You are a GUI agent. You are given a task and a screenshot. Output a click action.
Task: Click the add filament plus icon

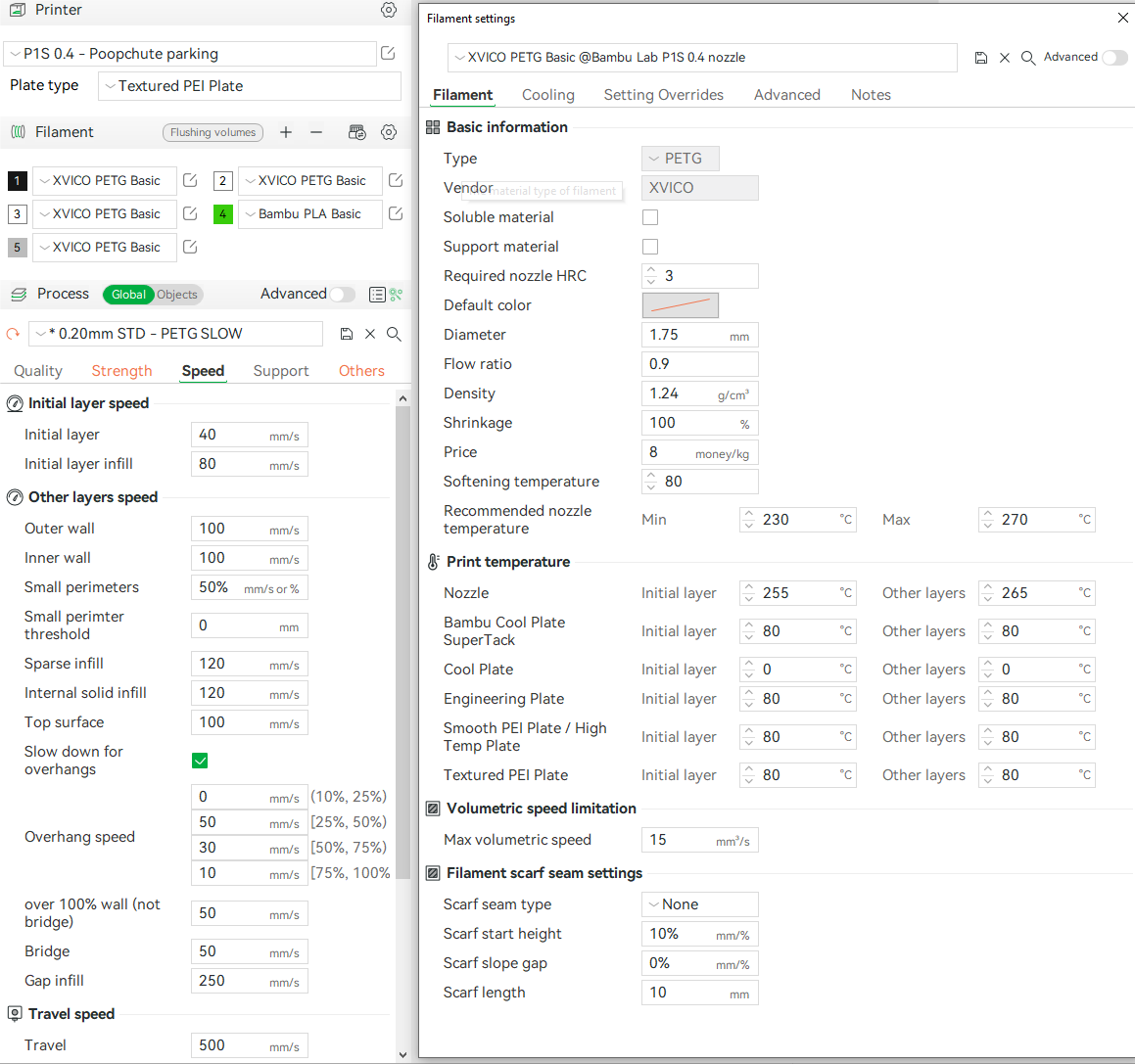pos(286,132)
